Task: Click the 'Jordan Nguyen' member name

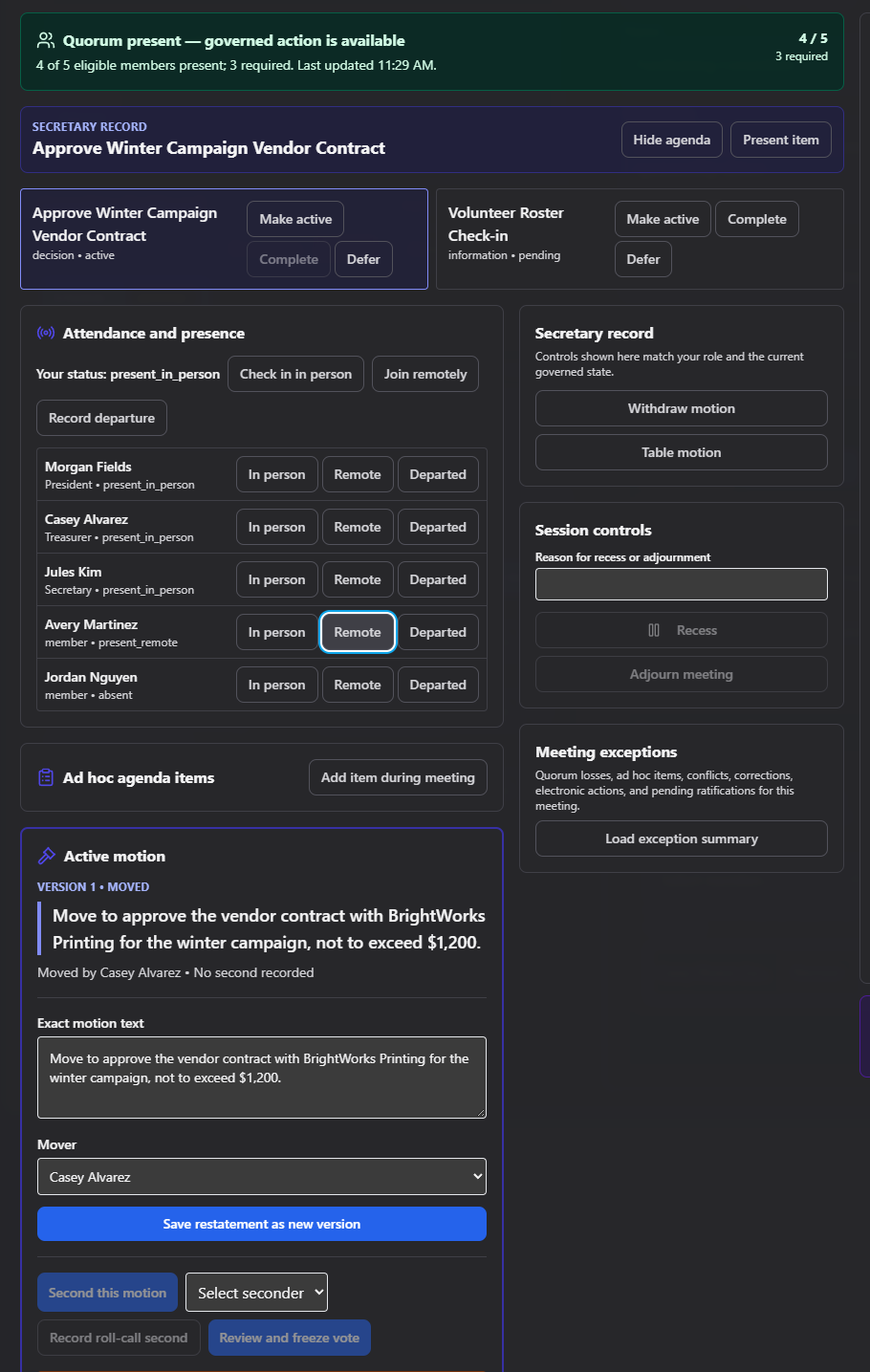Action: point(91,677)
